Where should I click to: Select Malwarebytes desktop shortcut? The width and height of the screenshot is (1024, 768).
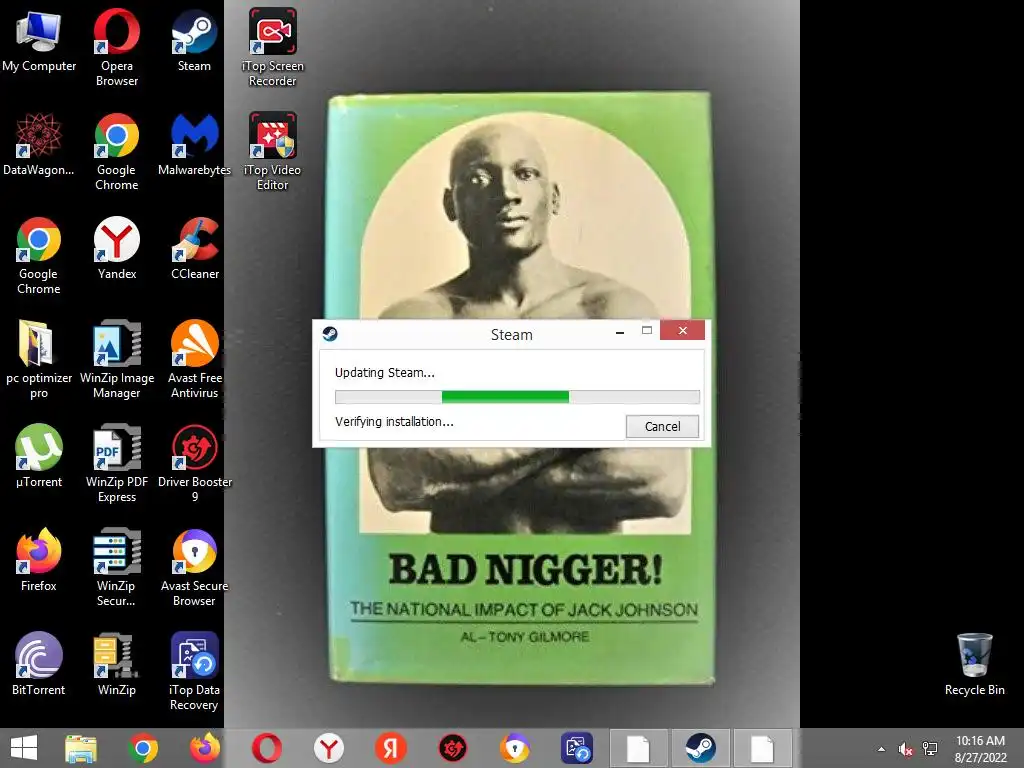point(195,145)
